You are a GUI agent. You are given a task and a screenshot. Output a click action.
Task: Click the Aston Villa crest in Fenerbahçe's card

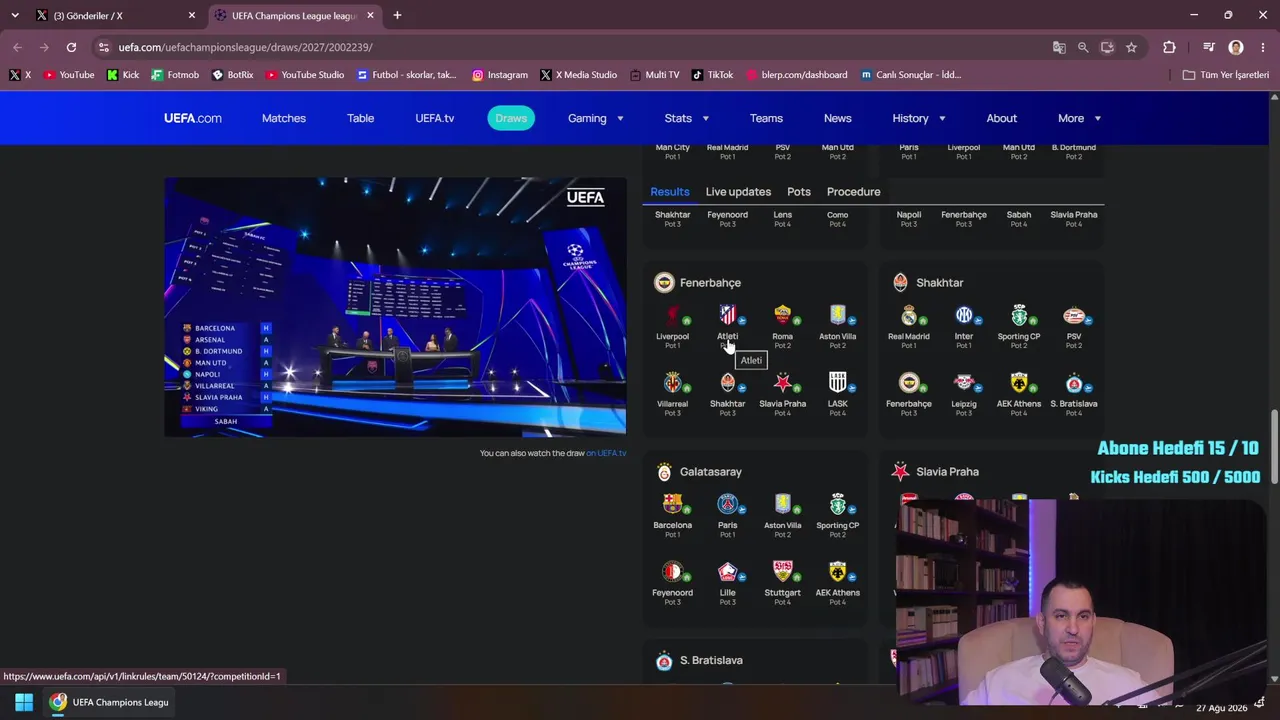(837, 316)
